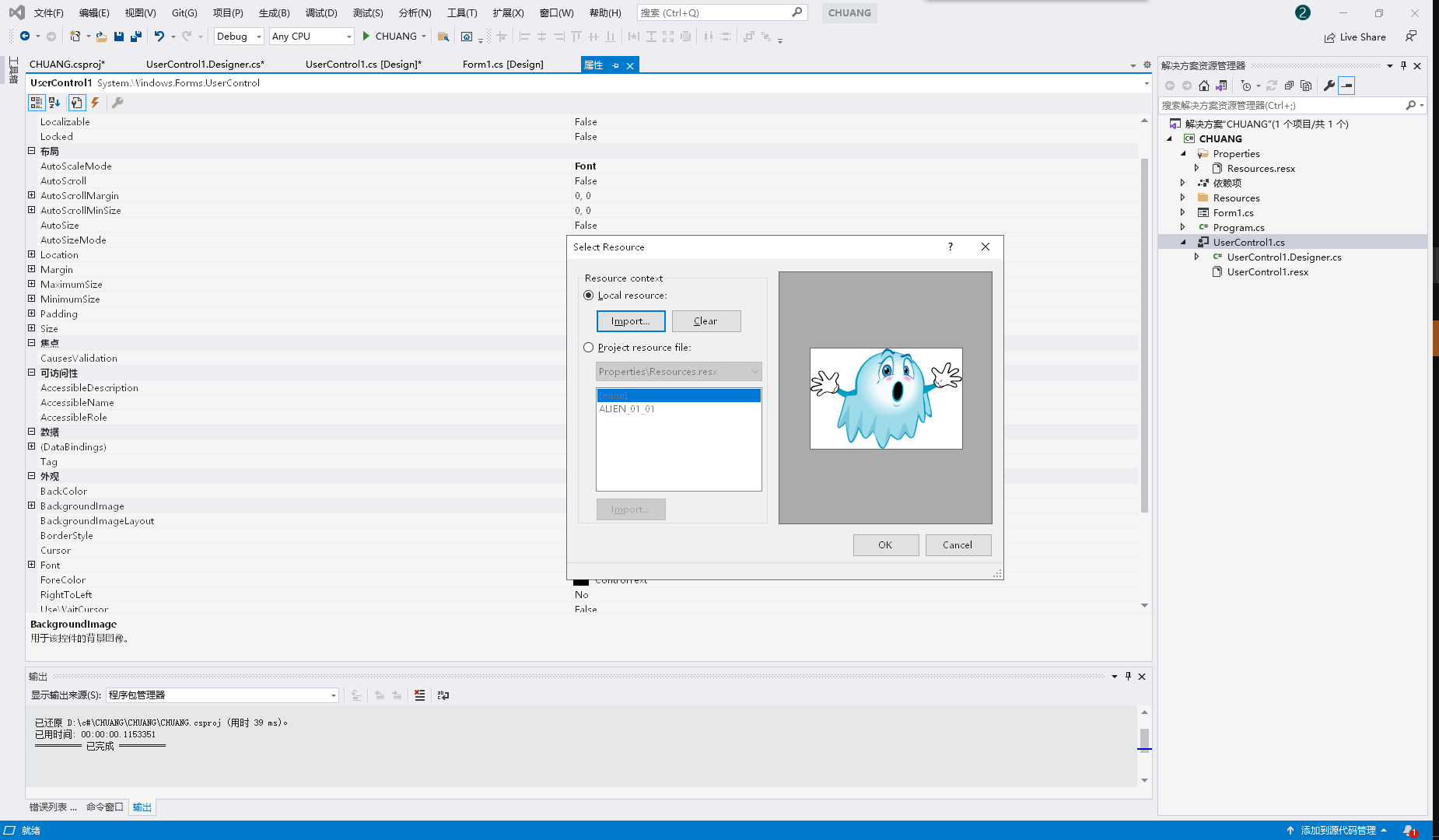
Task: Select the Local resource radio button
Action: click(589, 295)
